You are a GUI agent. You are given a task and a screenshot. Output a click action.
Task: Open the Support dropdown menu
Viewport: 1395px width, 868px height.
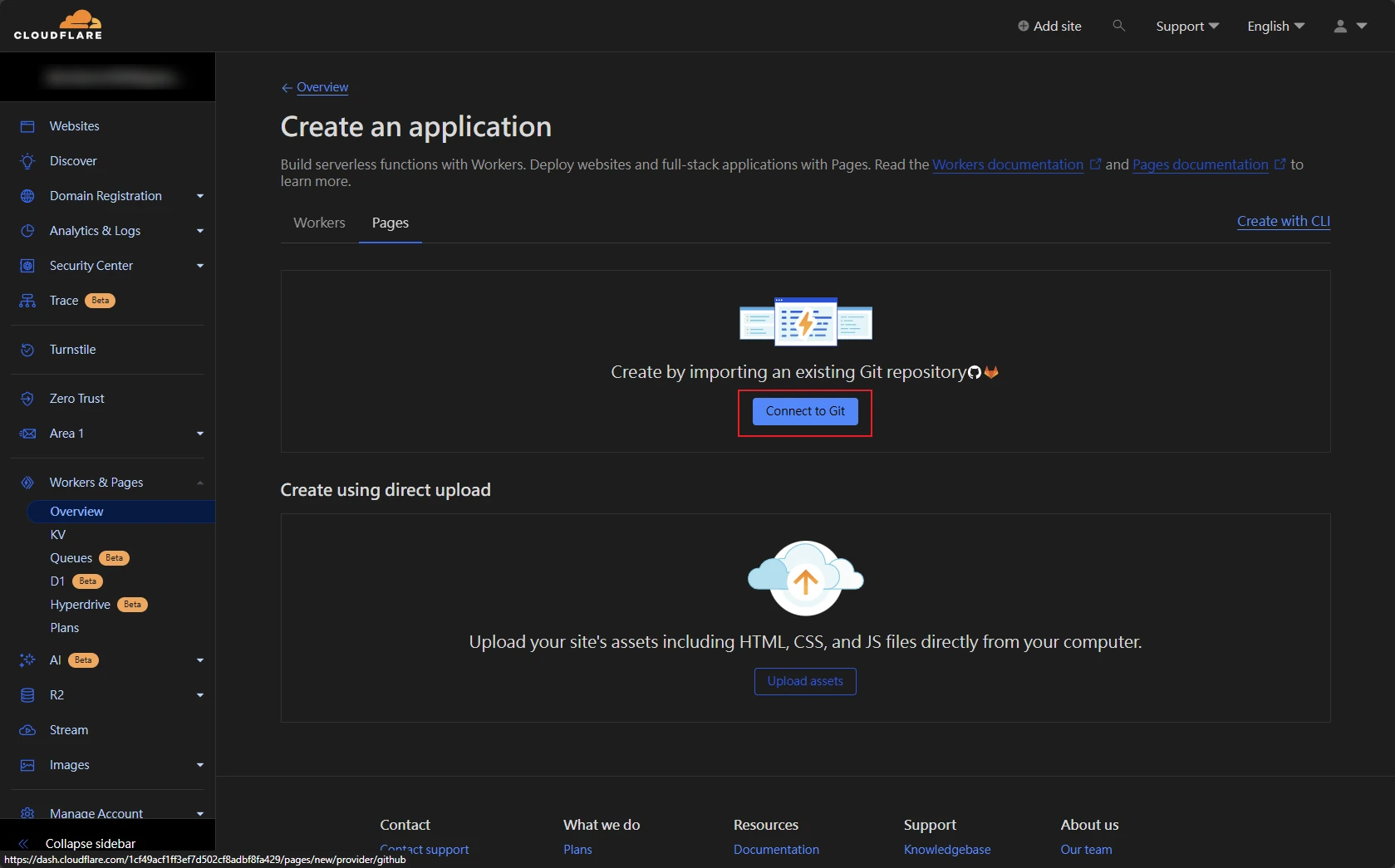click(x=1186, y=26)
